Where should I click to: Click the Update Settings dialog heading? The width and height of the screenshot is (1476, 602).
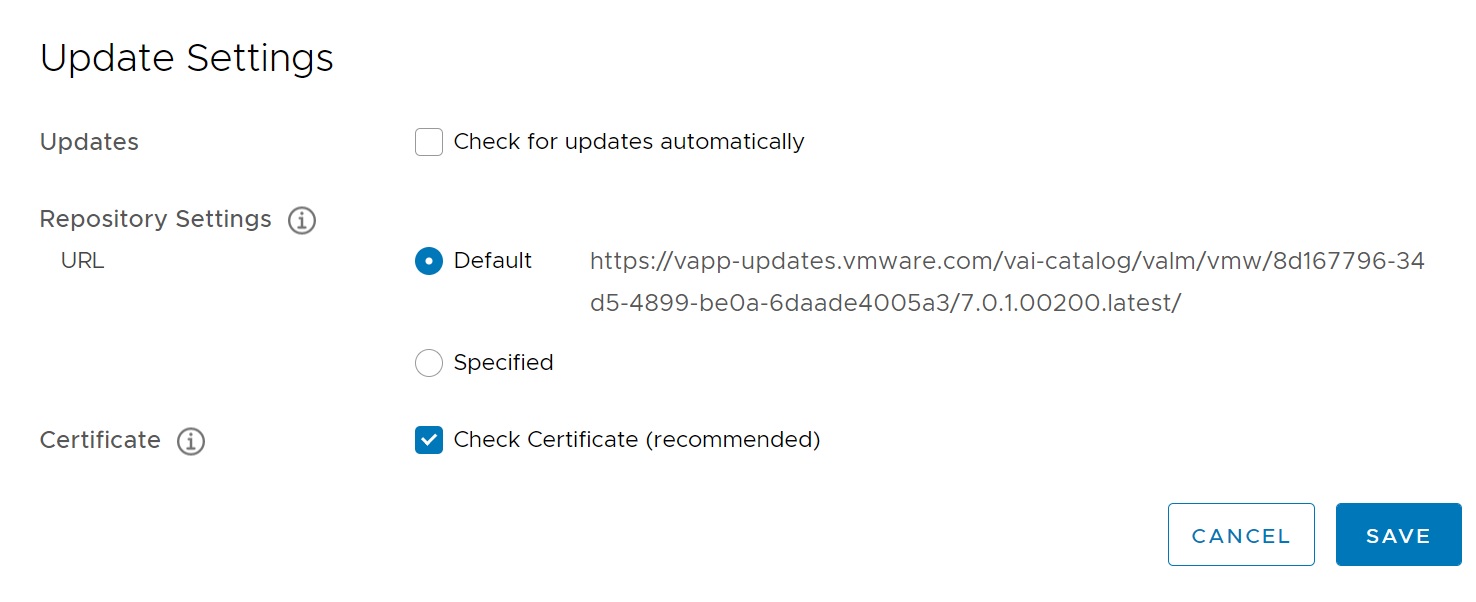(187, 58)
